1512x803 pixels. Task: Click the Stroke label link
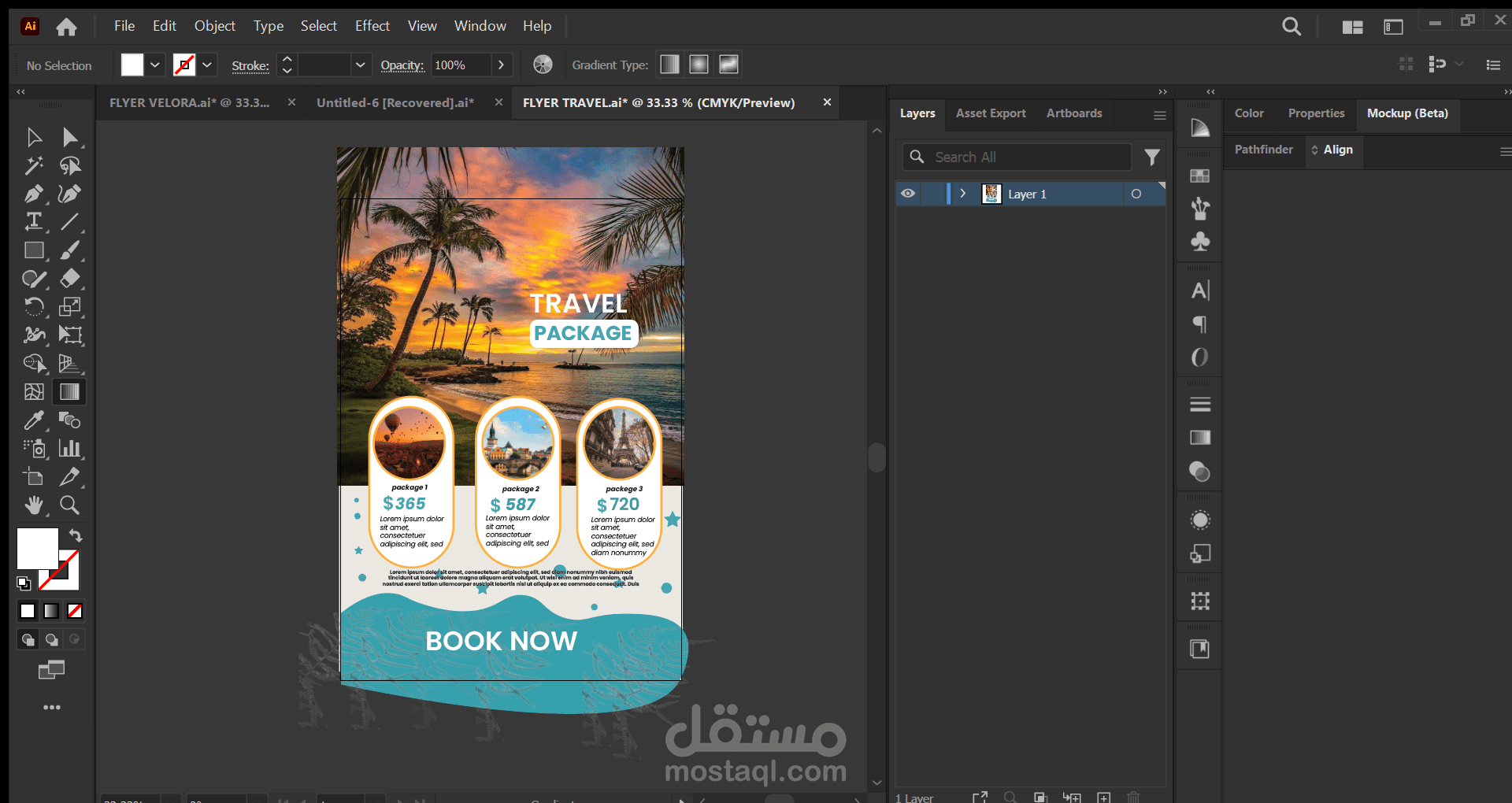coord(250,66)
